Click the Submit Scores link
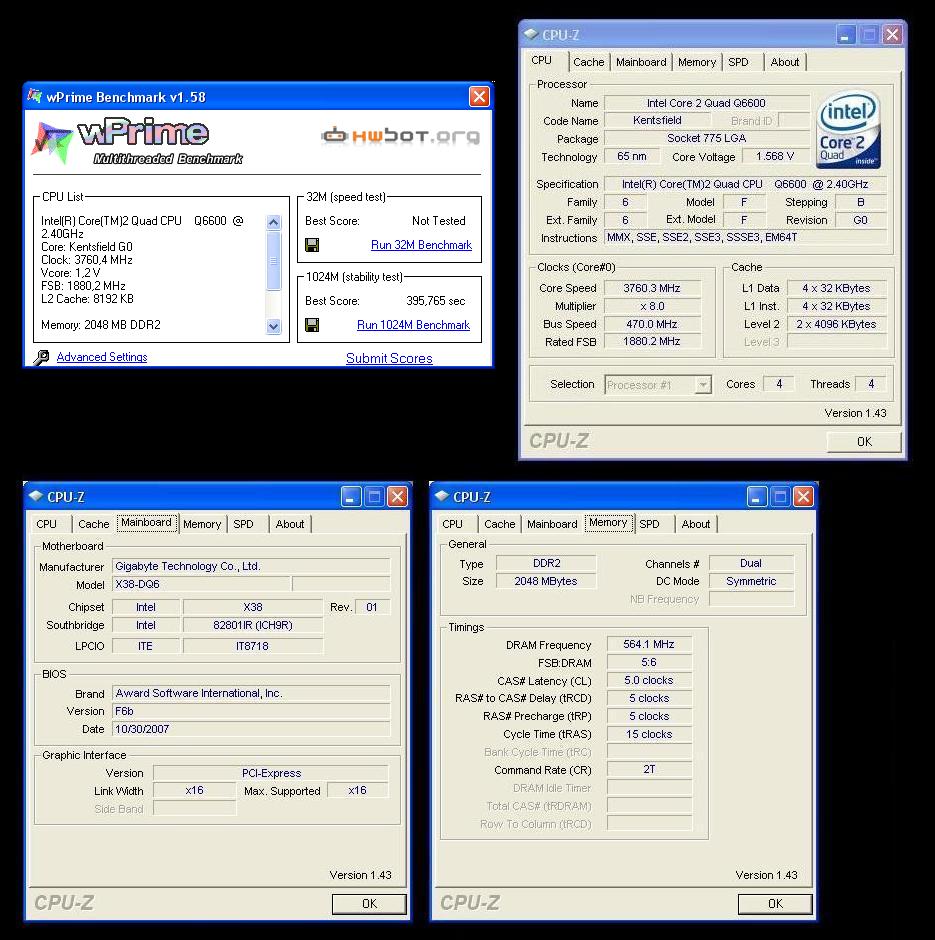Image resolution: width=935 pixels, height=940 pixels. pyautogui.click(x=389, y=358)
